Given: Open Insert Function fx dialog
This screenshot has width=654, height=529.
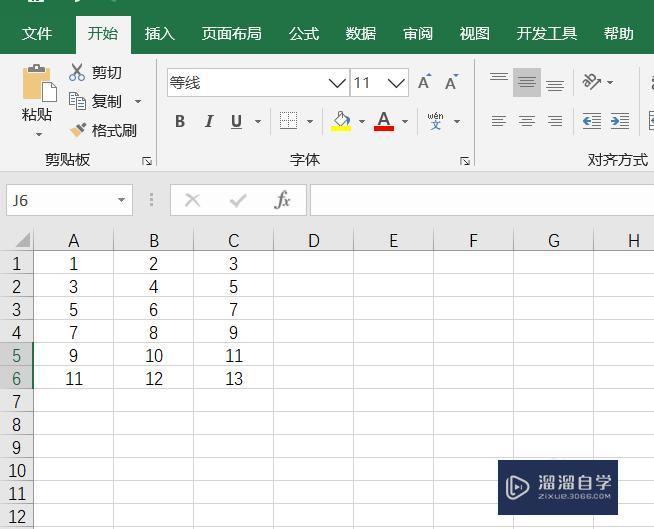Looking at the screenshot, I should (x=282, y=200).
